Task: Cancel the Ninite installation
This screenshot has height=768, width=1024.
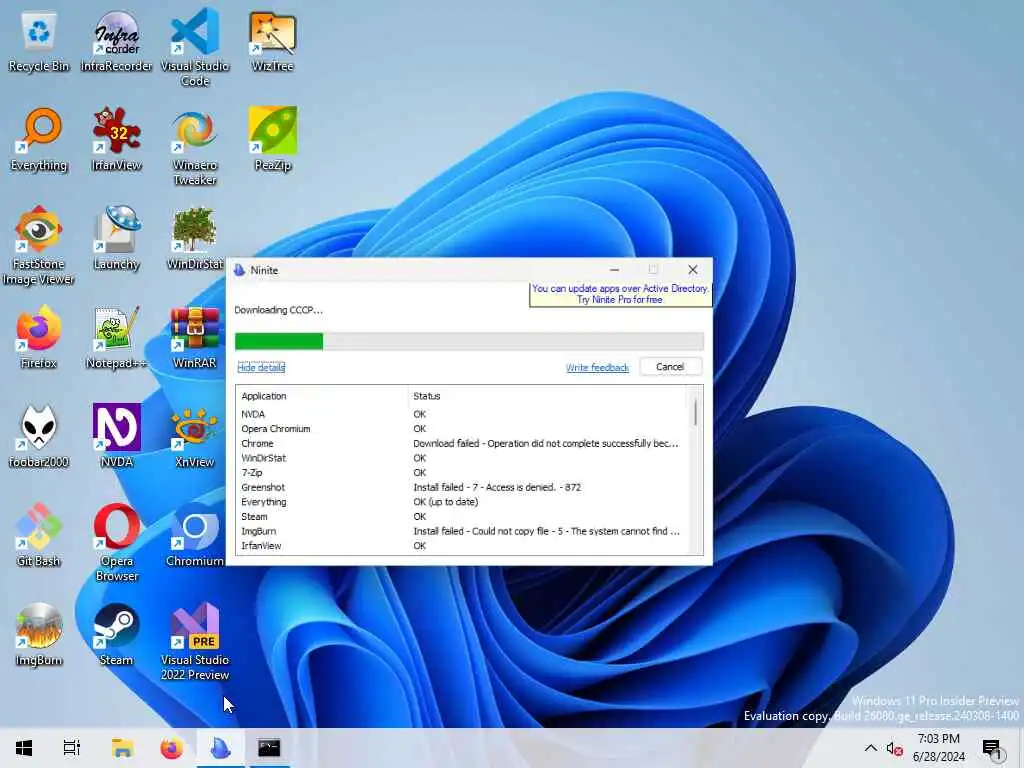Action: tap(670, 367)
